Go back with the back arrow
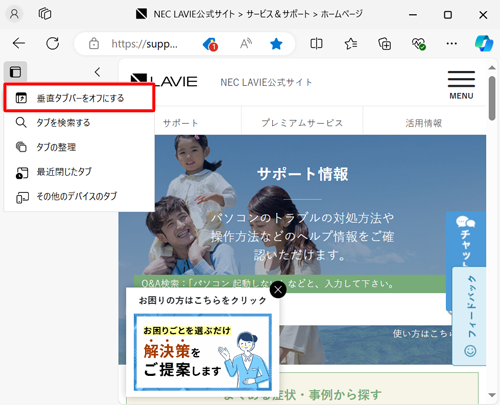The width and height of the screenshot is (500, 405). (x=19, y=43)
